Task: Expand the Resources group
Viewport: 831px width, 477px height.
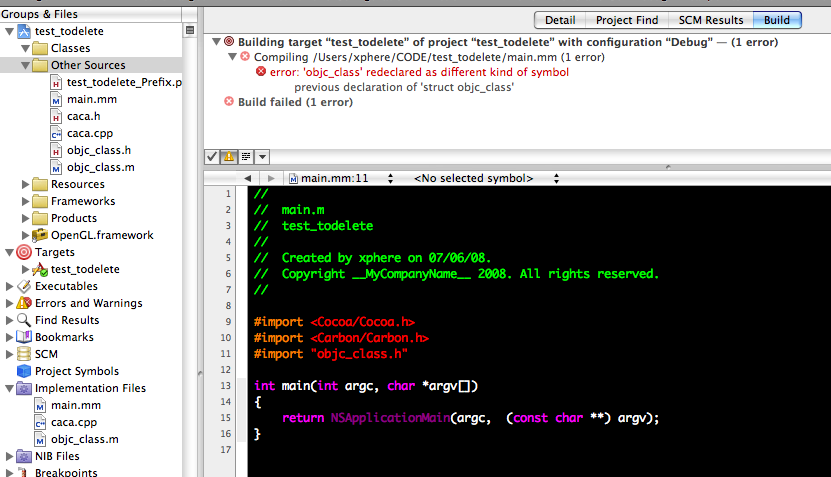Action: pos(25,184)
